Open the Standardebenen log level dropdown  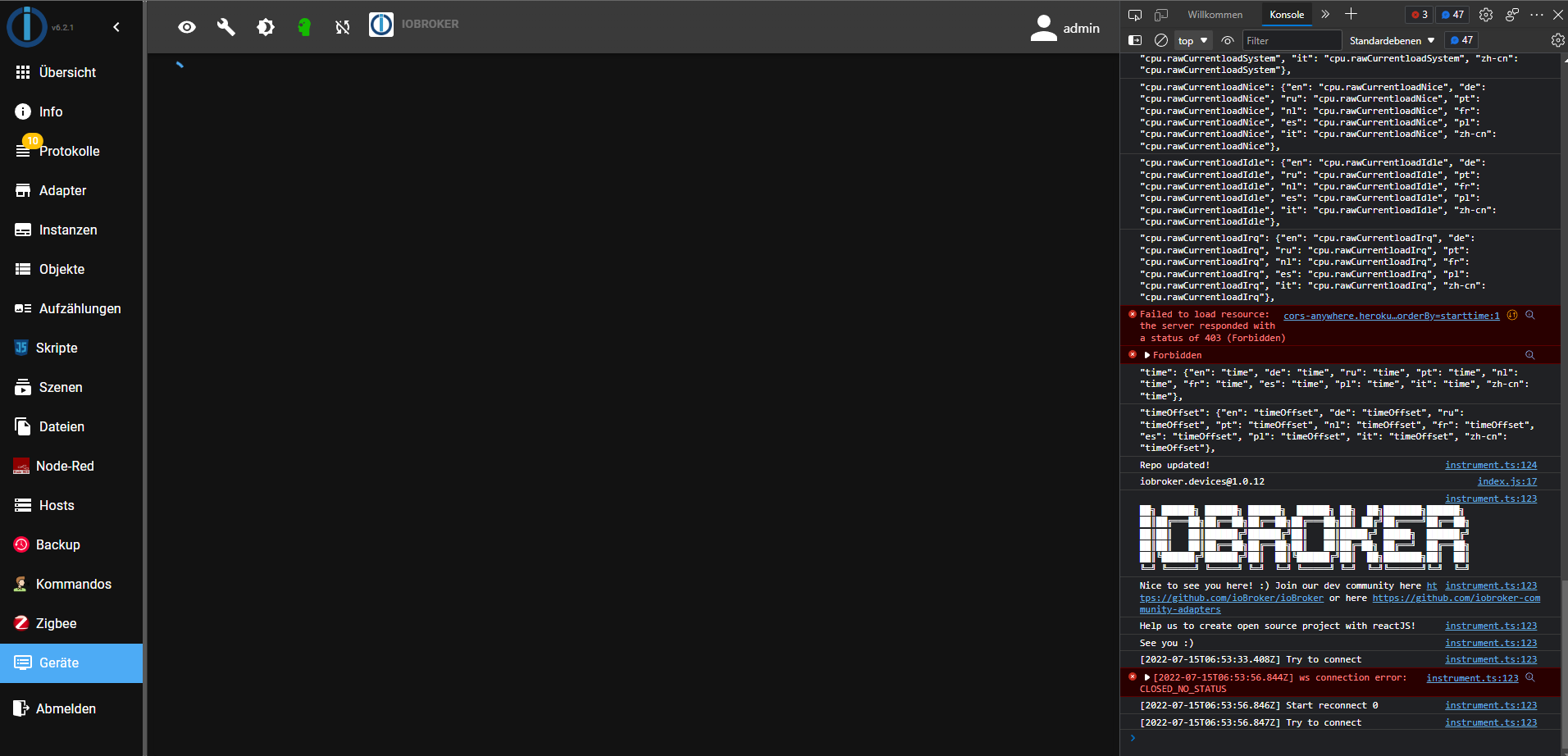coord(1390,39)
